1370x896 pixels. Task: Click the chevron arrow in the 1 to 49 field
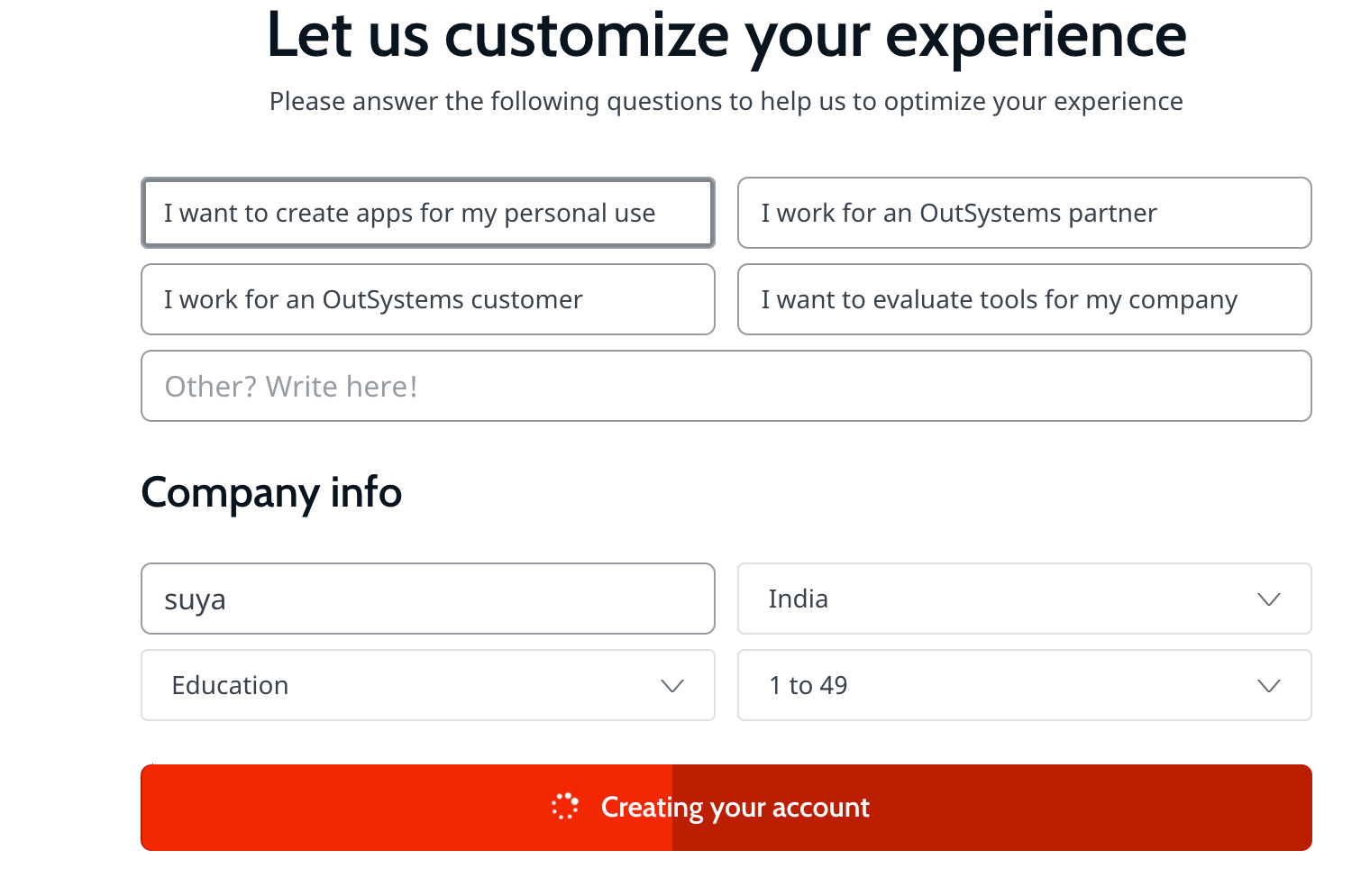tap(1269, 686)
